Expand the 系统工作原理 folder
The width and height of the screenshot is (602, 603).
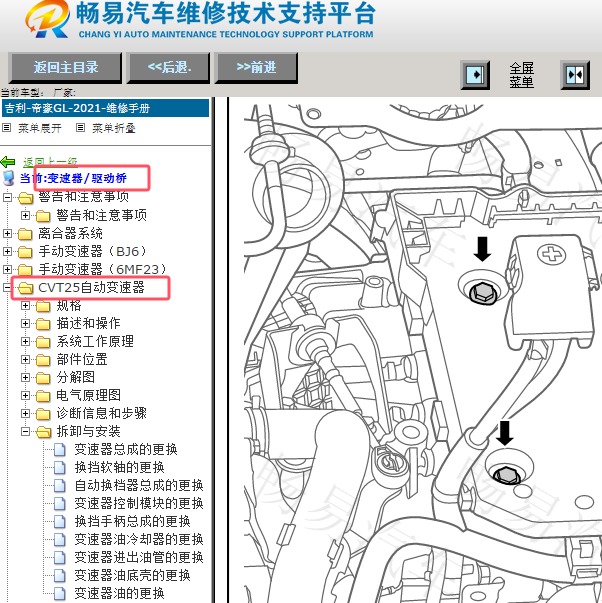25,341
